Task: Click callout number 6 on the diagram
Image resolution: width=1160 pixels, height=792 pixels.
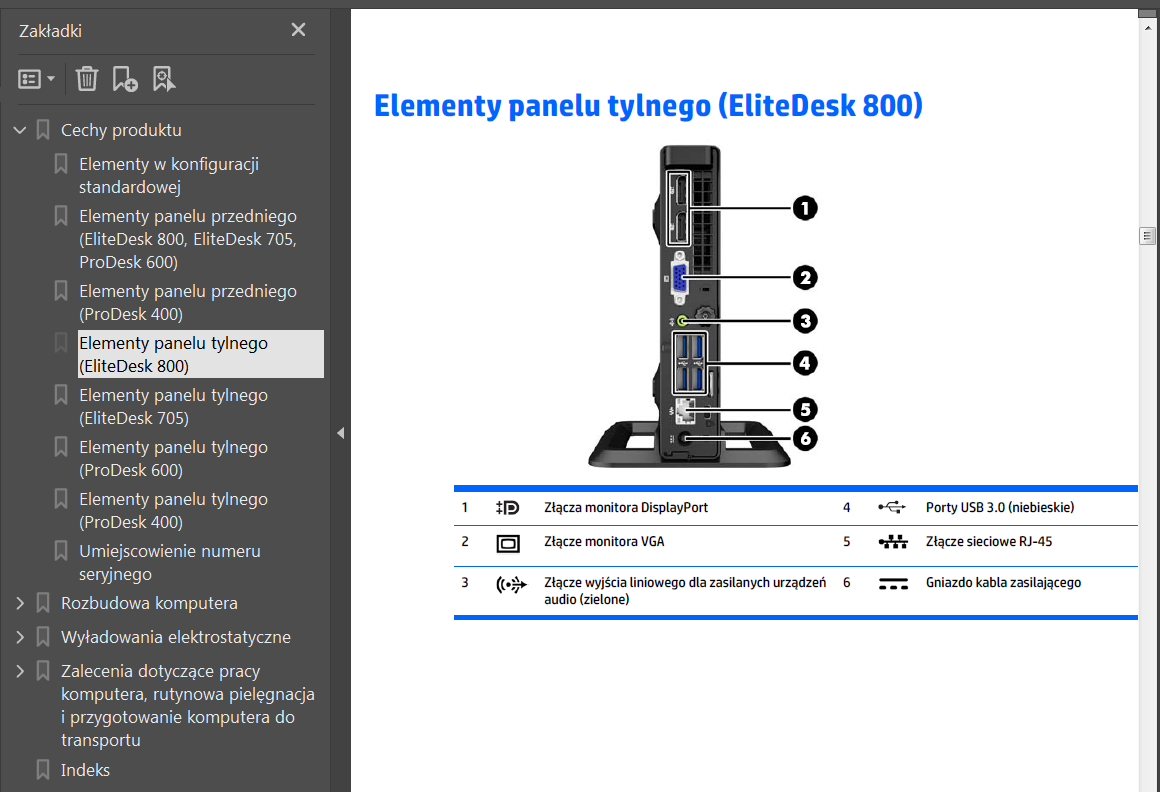Action: [805, 439]
